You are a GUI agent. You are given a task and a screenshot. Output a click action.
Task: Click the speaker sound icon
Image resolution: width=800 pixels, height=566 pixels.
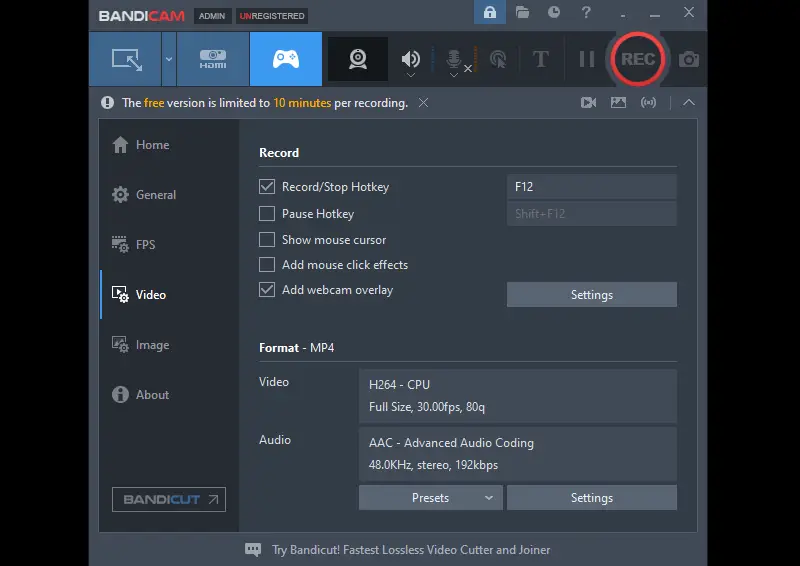[410, 58]
